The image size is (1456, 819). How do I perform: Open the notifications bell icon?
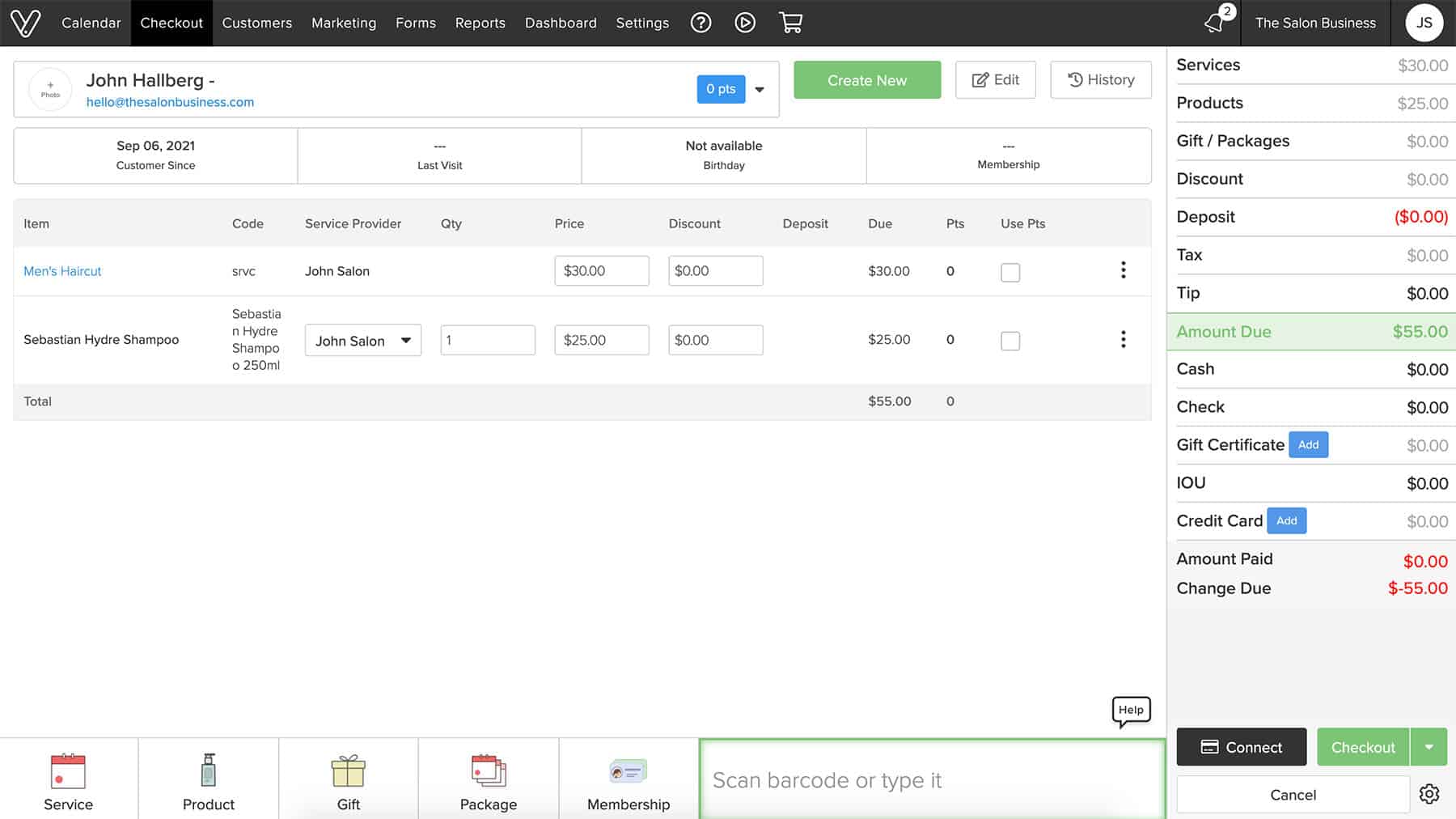1215,23
